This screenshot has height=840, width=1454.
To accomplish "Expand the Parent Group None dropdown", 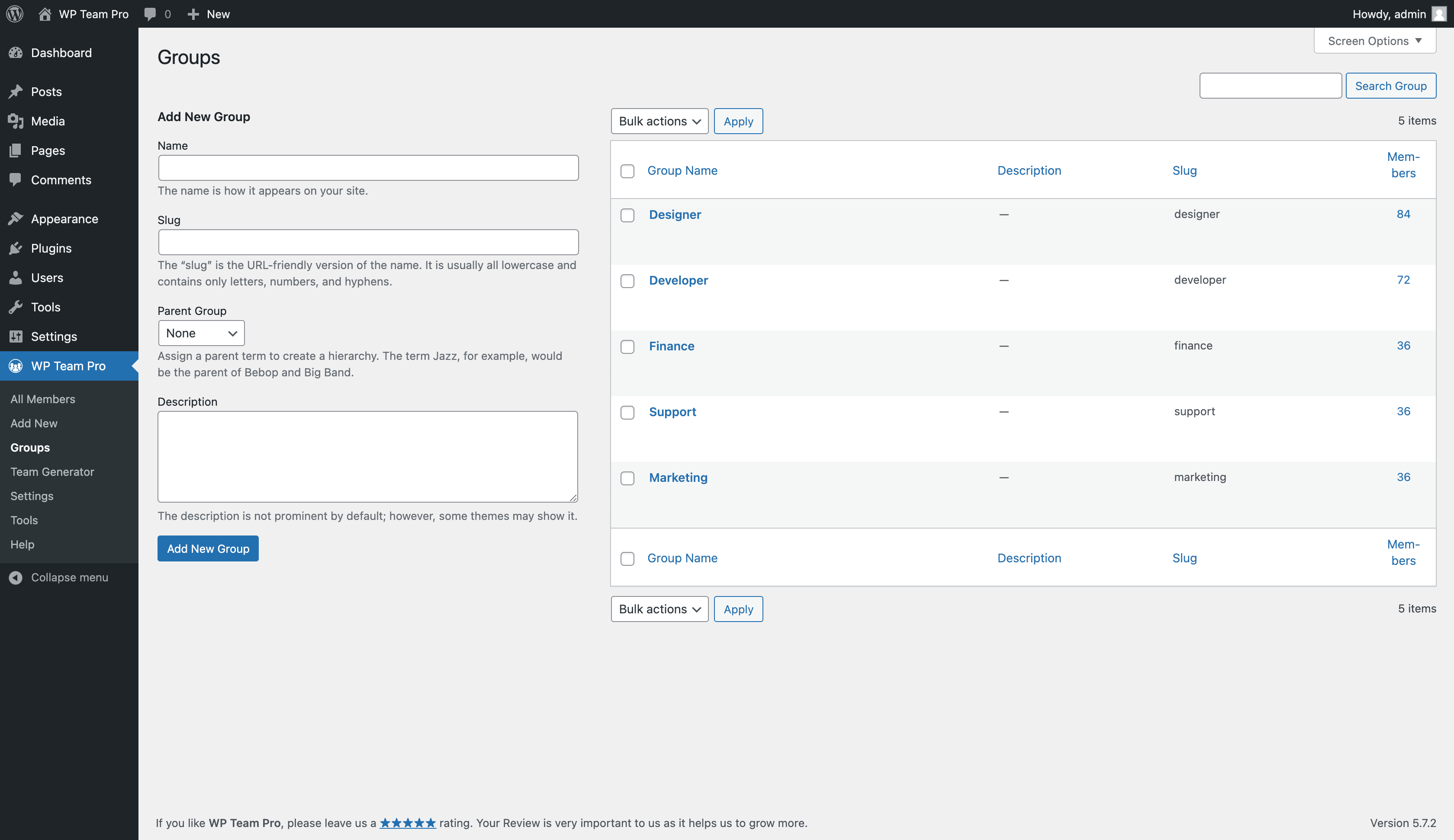I will coord(201,333).
